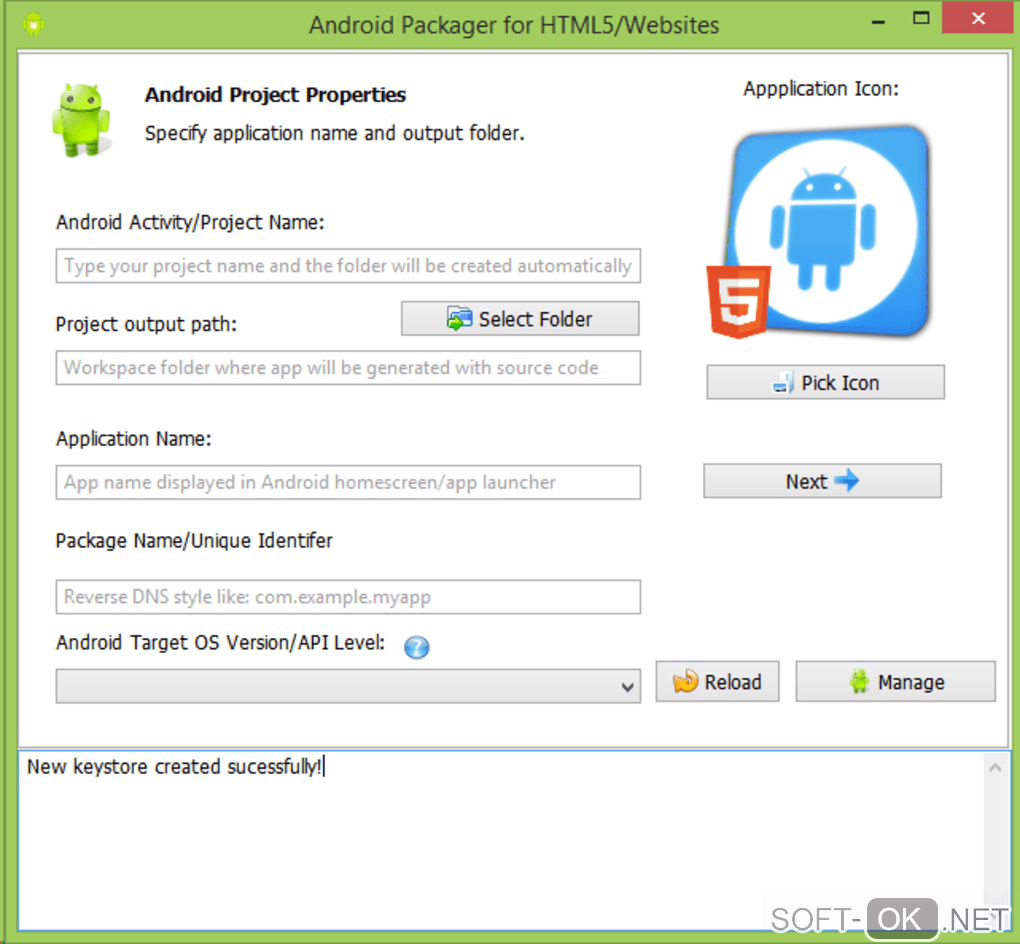Focus the Project output path field
Viewport: 1020px width, 944px height.
coord(348,368)
